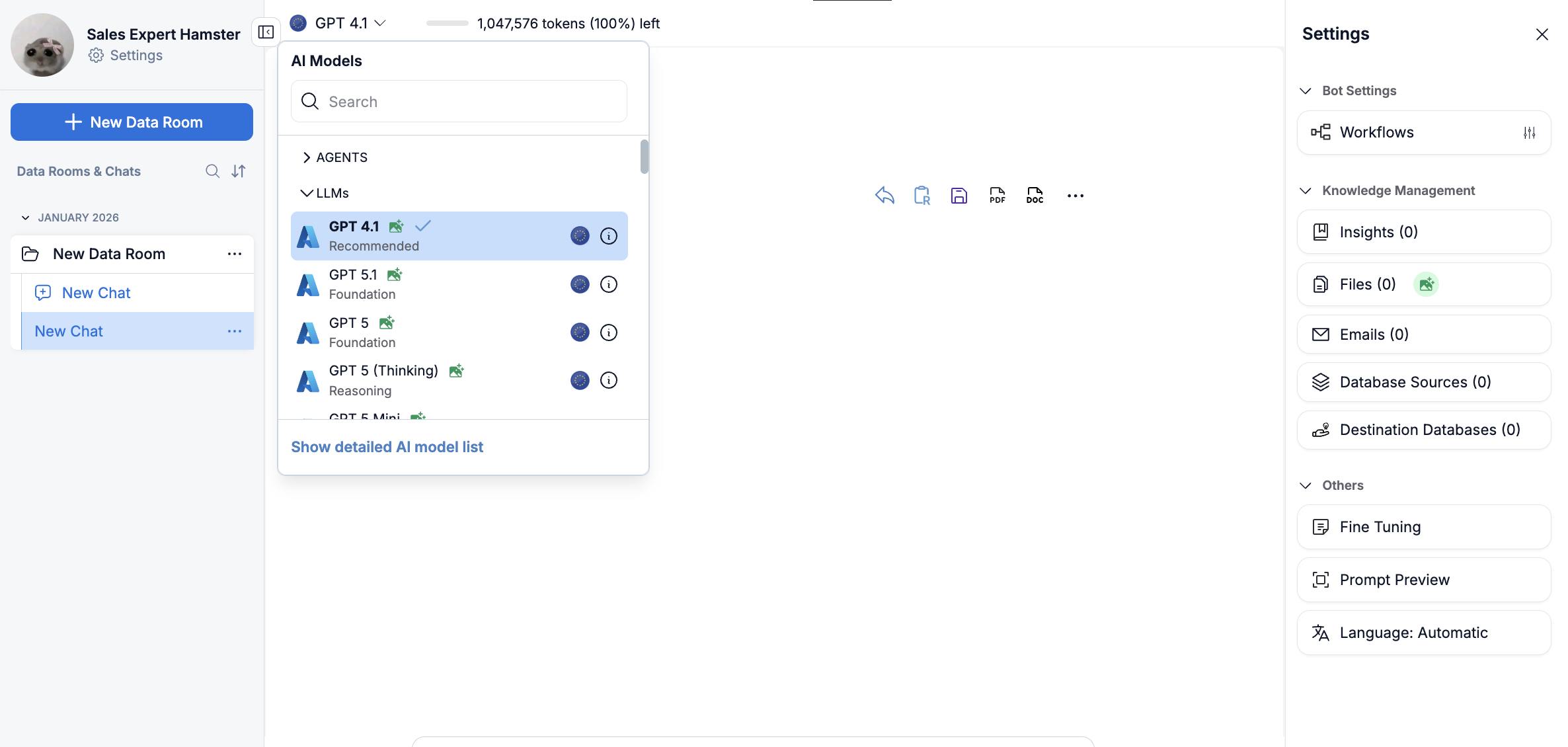Click the purple save icon
This screenshot has width=1568, height=747.
point(959,196)
